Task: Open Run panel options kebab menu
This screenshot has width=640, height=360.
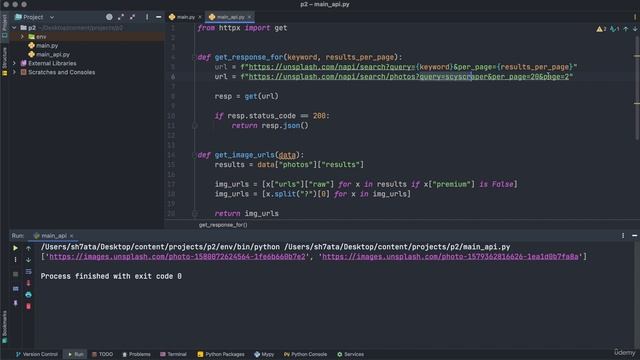Action: pos(623,236)
